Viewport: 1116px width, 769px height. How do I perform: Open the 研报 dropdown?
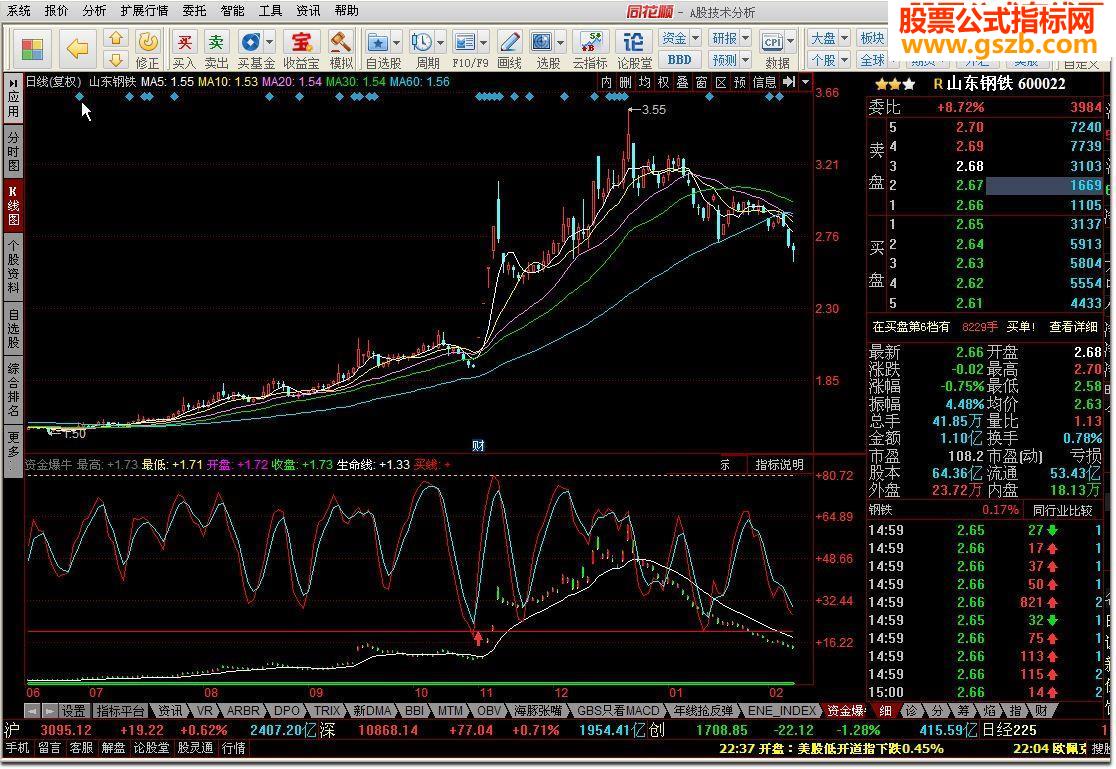click(730, 38)
